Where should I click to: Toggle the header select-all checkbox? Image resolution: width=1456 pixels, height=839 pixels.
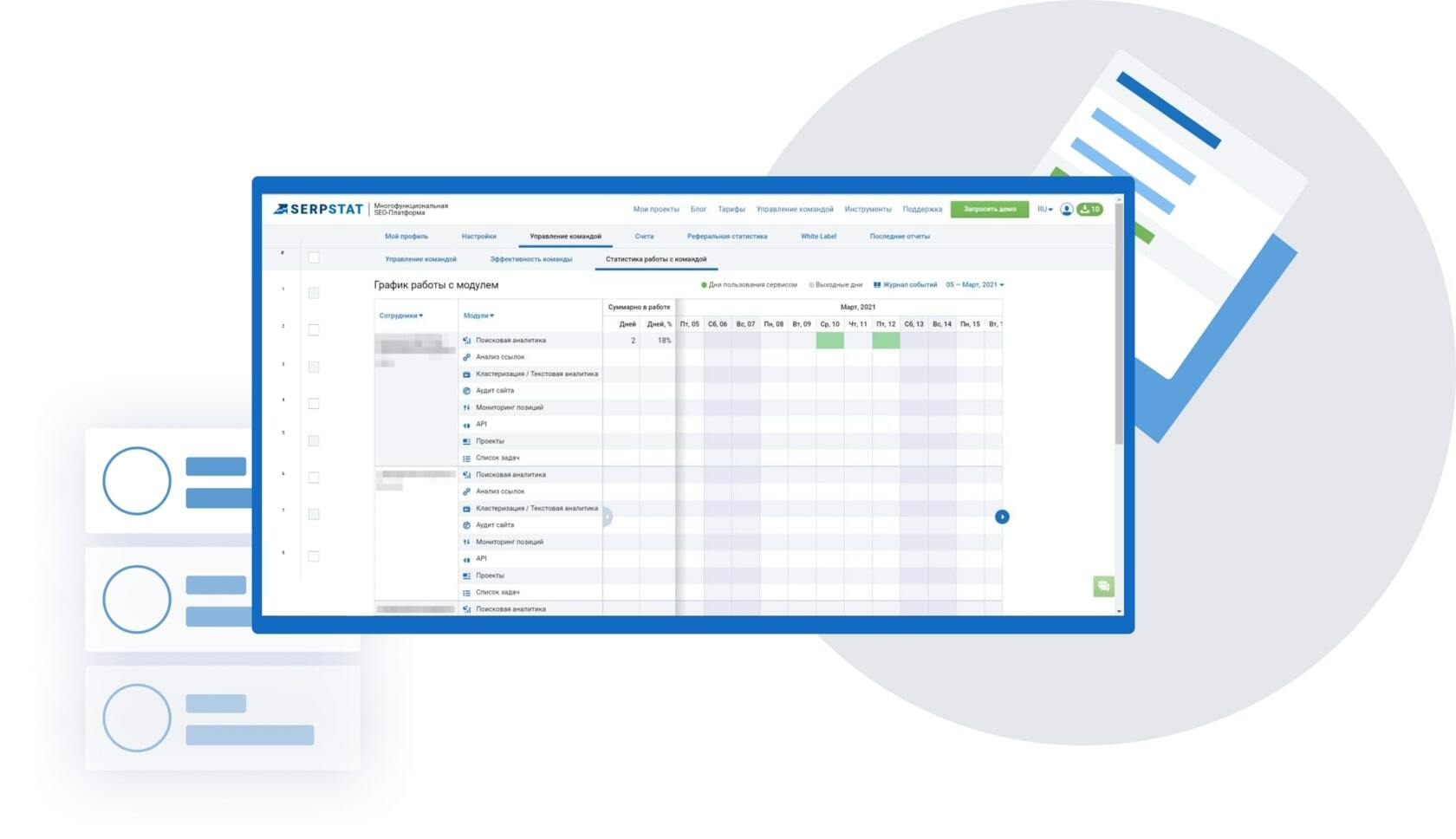point(314,257)
